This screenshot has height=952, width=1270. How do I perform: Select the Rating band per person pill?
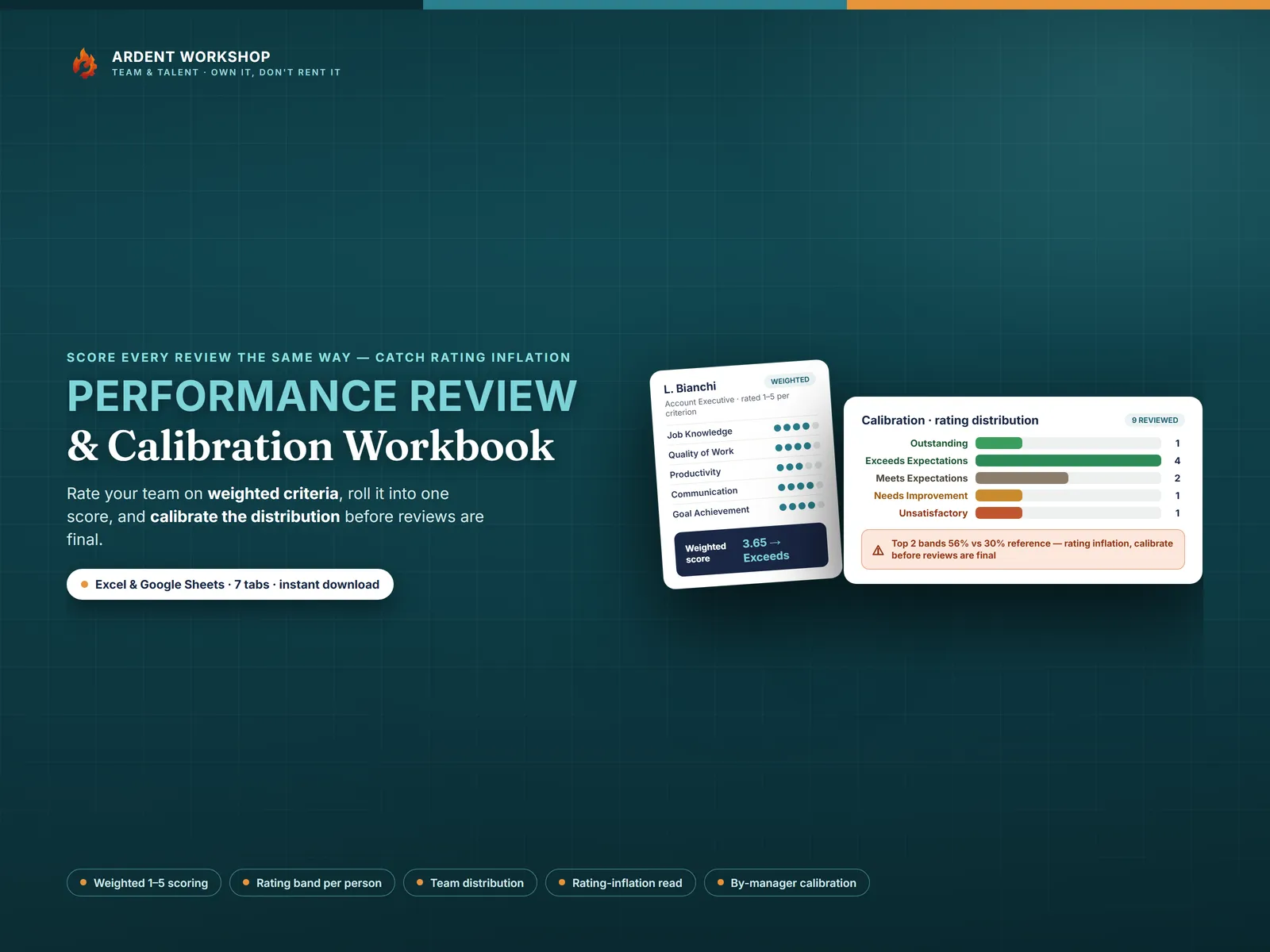click(x=312, y=883)
